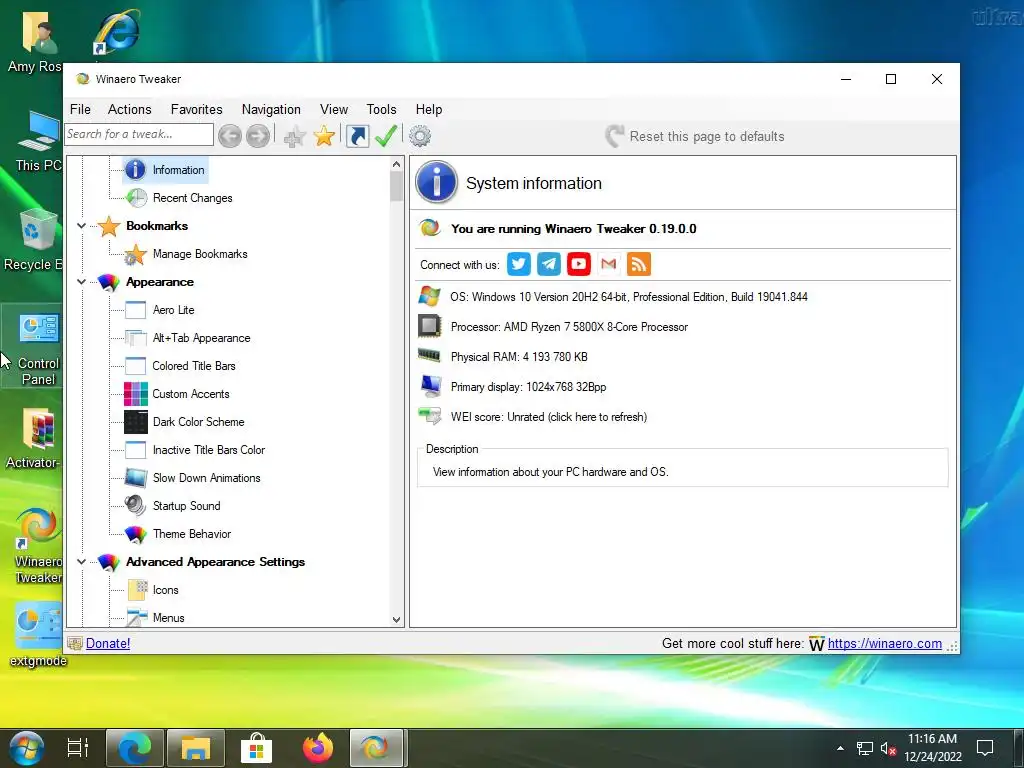Open the Tools menu
The height and width of the screenshot is (768, 1024).
click(381, 110)
